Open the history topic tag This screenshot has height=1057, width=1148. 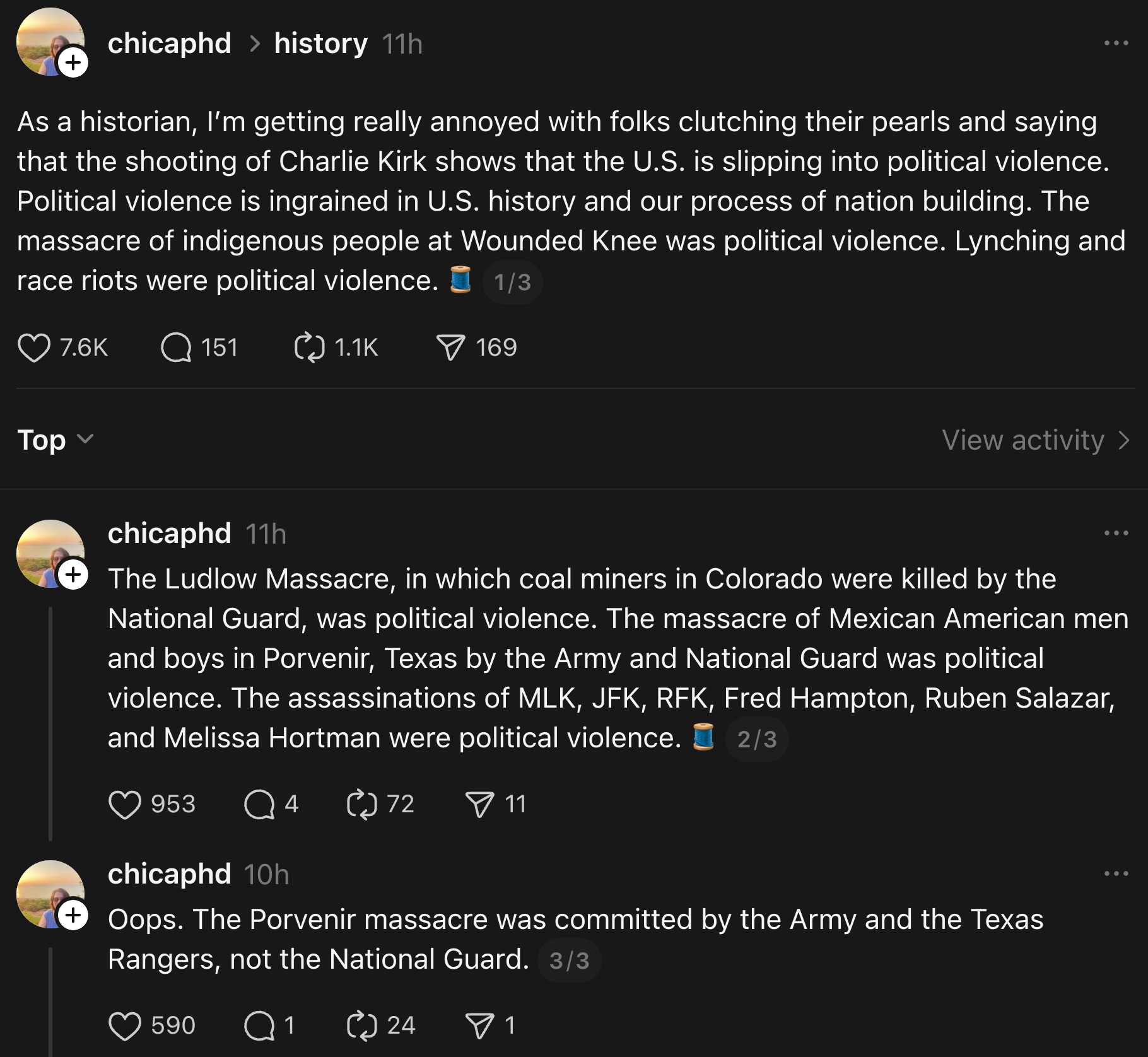pyautogui.click(x=319, y=43)
